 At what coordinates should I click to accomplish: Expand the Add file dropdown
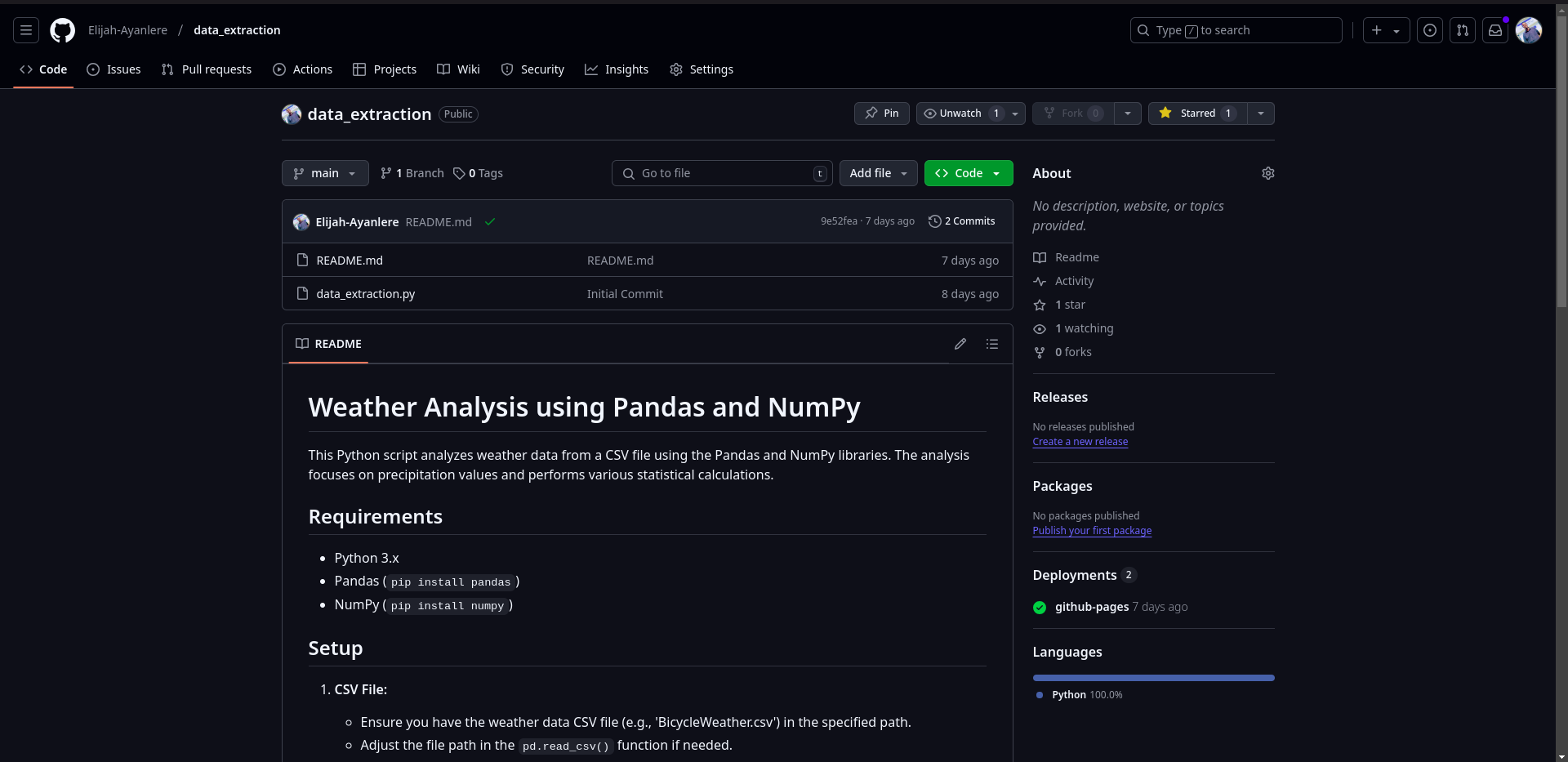[879, 173]
